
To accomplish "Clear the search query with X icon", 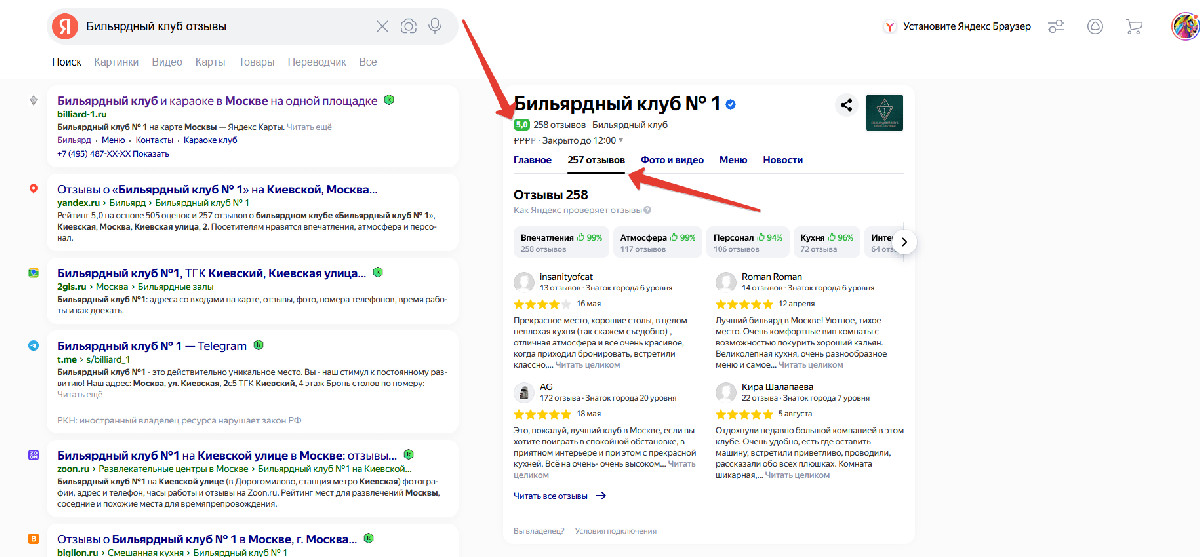I will [382, 26].
